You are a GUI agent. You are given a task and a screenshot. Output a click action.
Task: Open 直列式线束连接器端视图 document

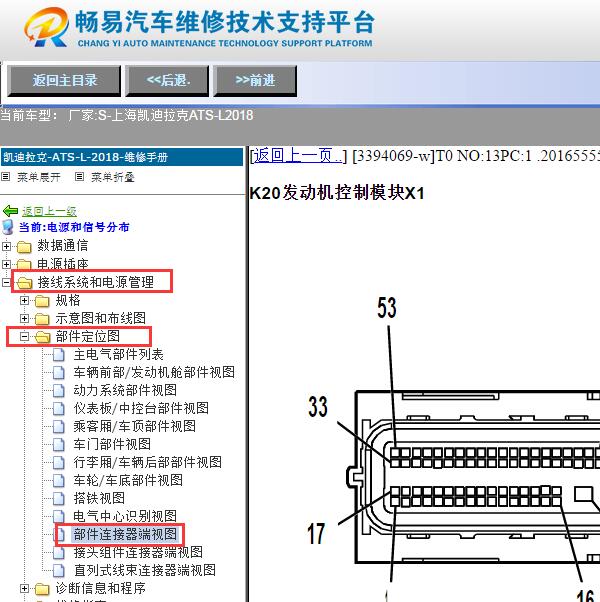pyautogui.click(x=145, y=570)
